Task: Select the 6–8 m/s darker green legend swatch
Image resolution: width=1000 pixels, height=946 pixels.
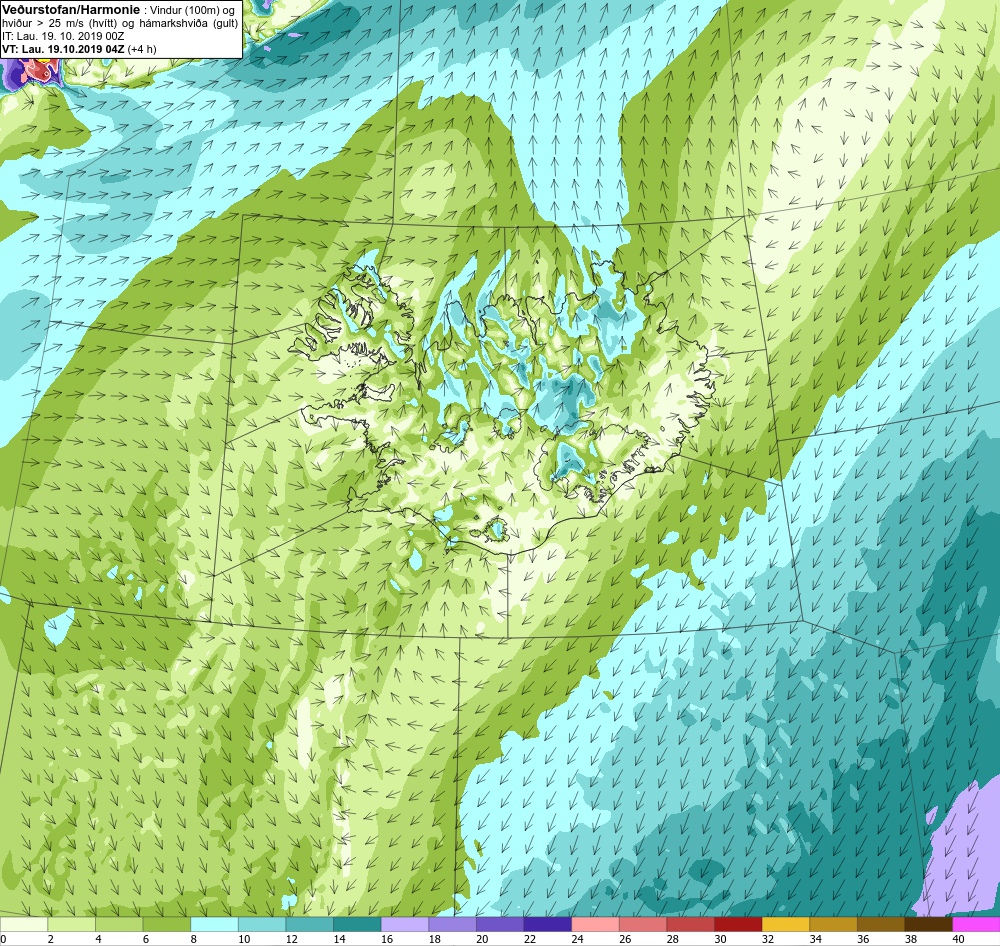Action: tap(166, 924)
